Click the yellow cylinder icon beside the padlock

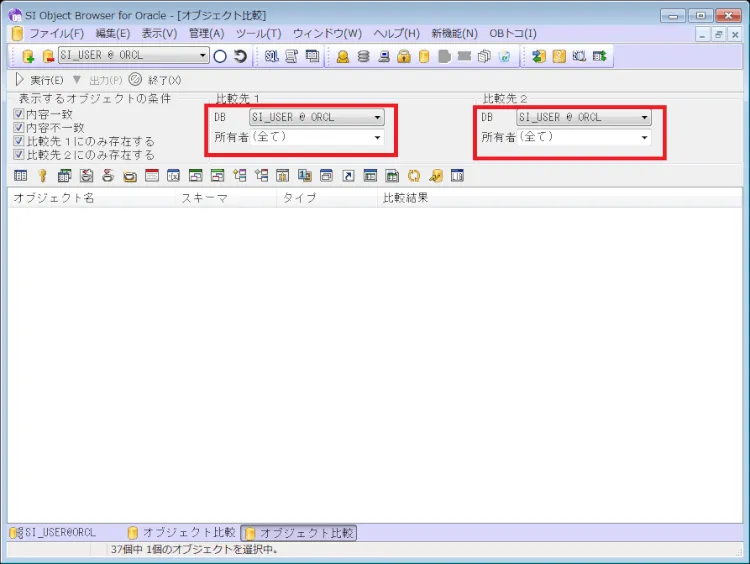pos(424,56)
